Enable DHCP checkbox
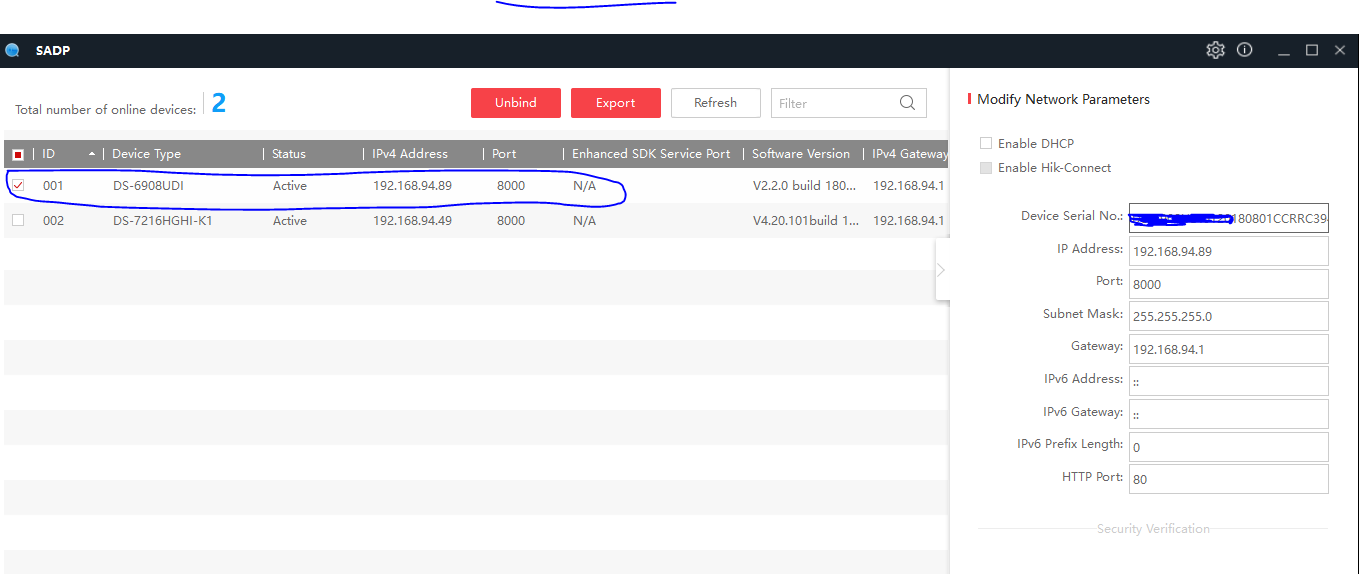This screenshot has height=574, width=1359. tap(986, 144)
